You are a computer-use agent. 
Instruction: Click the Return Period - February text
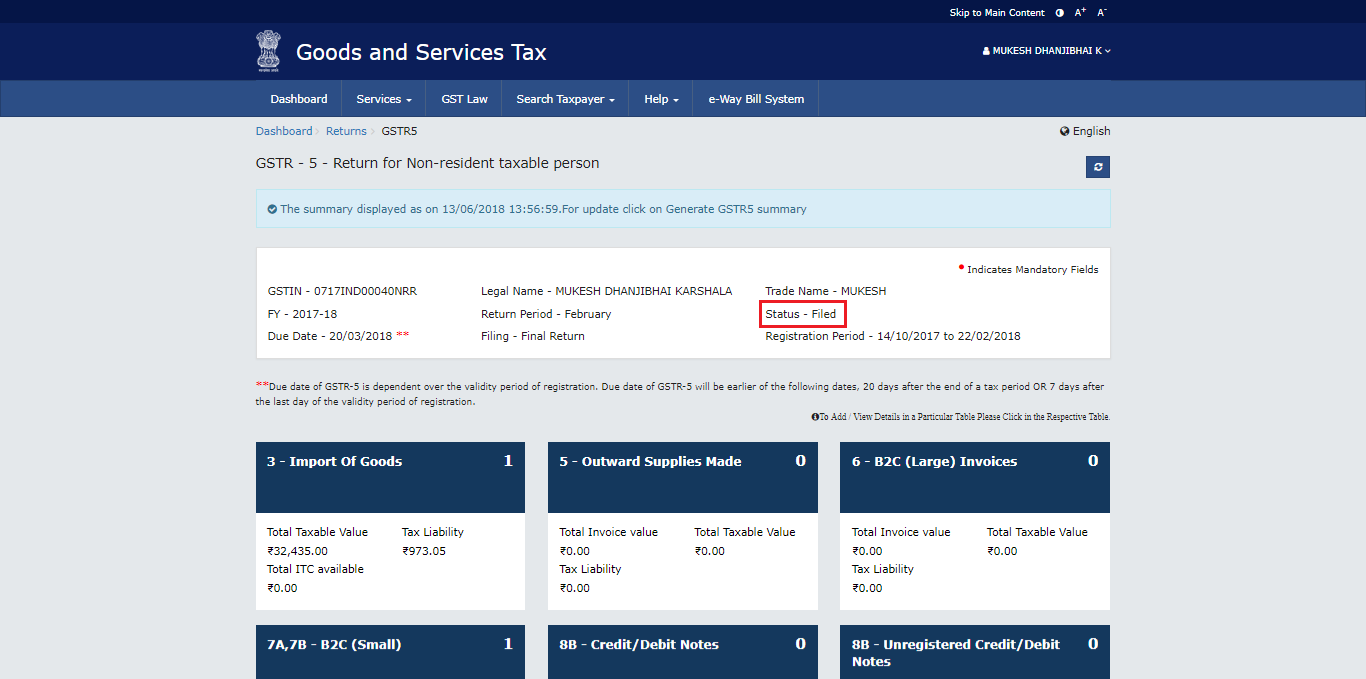click(546, 314)
